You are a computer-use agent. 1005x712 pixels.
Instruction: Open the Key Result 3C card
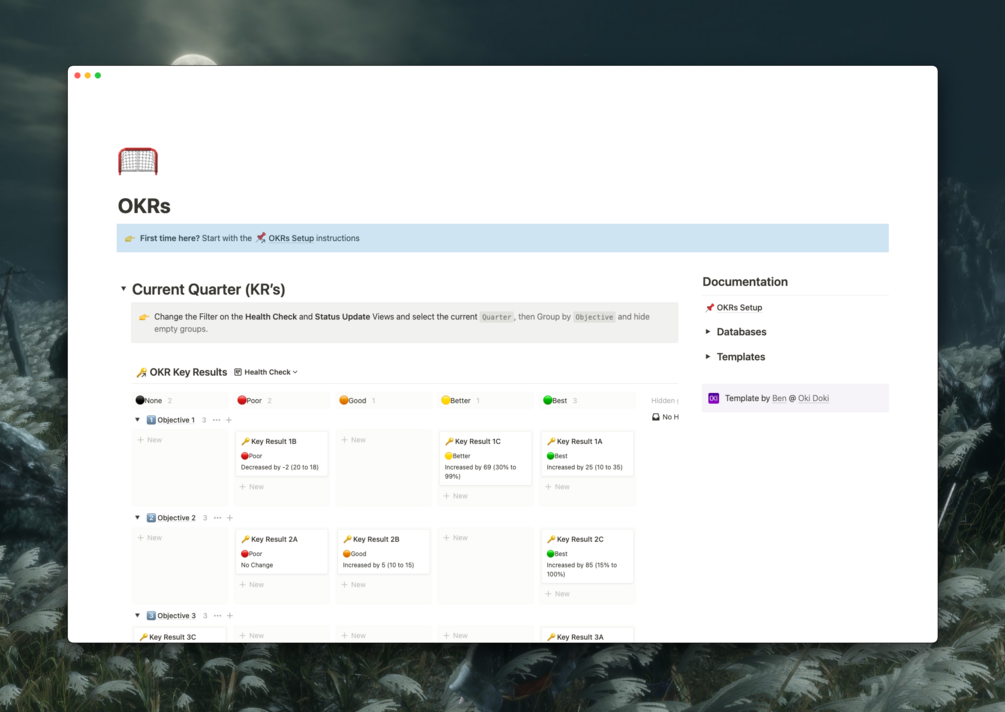pos(179,636)
